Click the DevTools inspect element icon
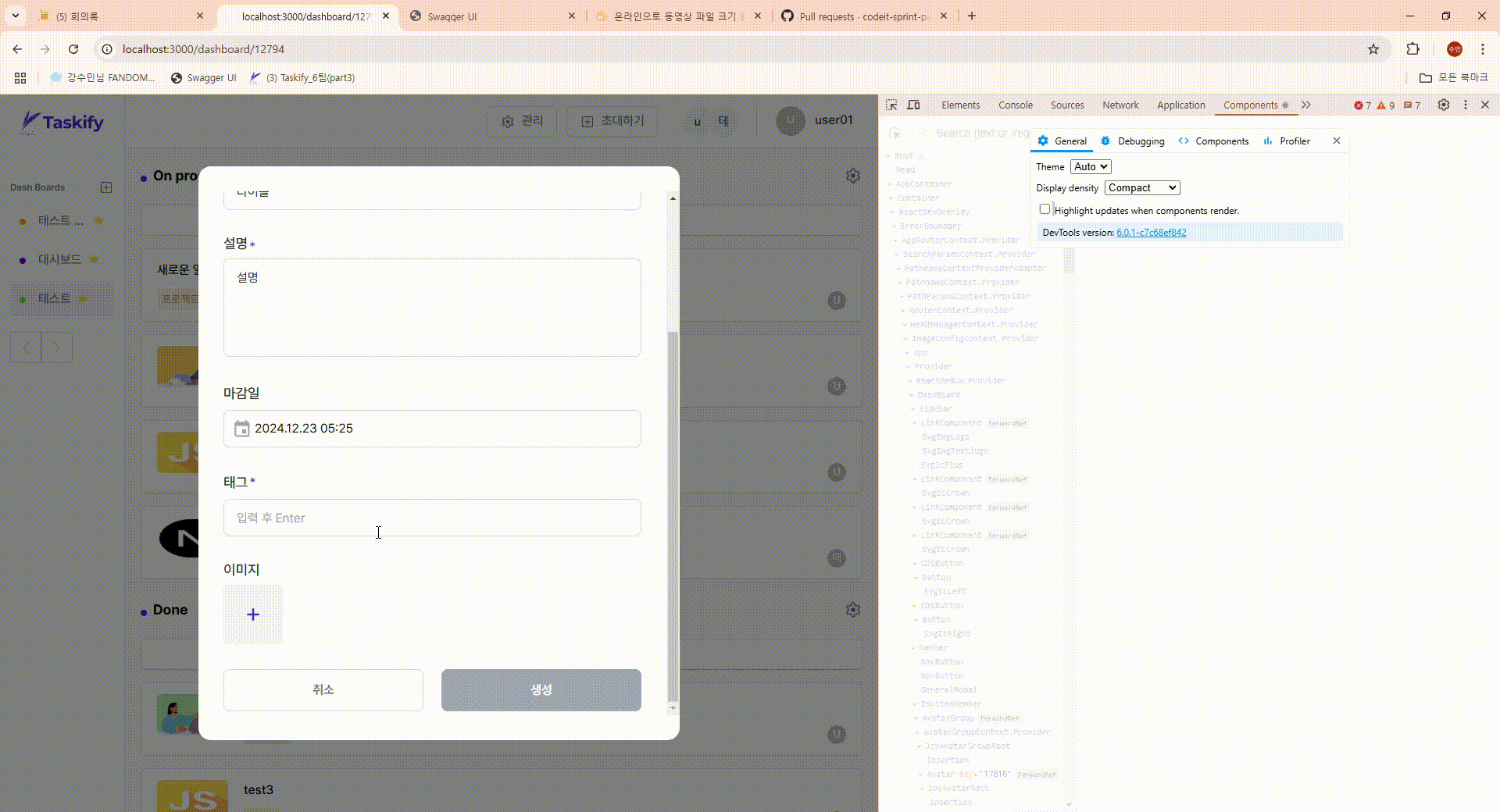1500x812 pixels. [x=891, y=105]
